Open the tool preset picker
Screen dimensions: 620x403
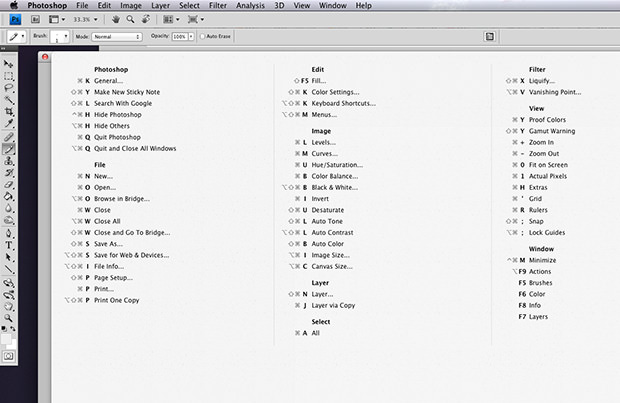click(17, 36)
